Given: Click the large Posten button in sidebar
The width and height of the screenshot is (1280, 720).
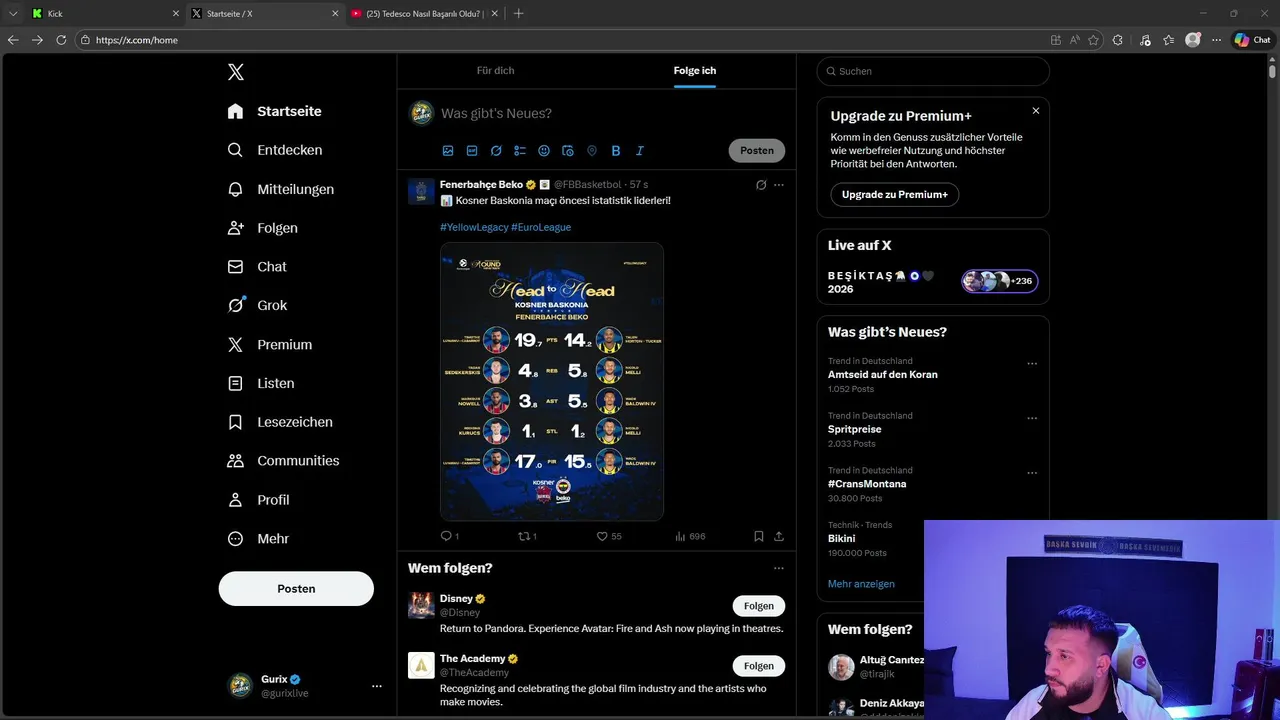Looking at the screenshot, I should point(296,589).
